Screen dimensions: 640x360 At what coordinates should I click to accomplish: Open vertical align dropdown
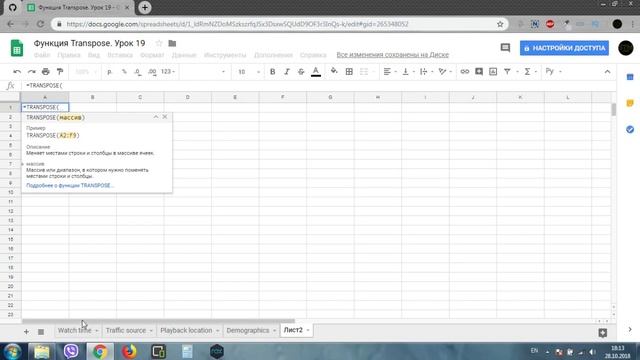tap(408, 71)
